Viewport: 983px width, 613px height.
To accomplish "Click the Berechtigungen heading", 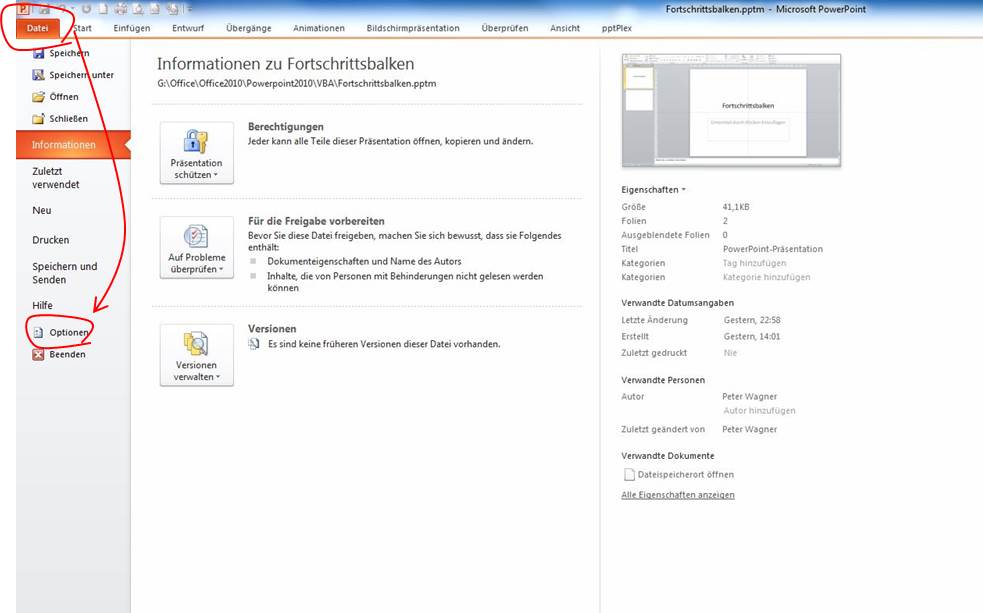I will coord(285,127).
